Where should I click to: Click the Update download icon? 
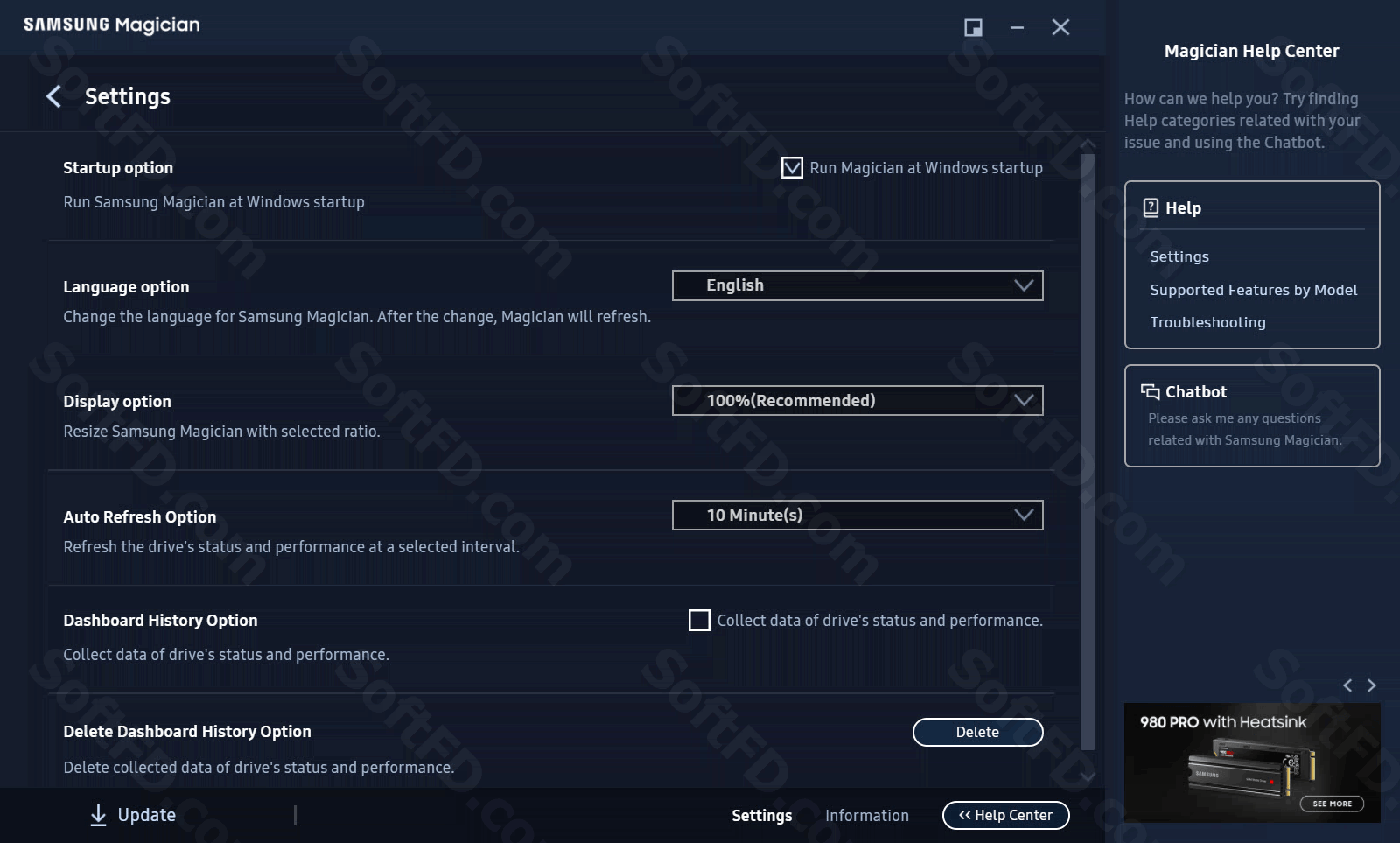pyautogui.click(x=99, y=816)
